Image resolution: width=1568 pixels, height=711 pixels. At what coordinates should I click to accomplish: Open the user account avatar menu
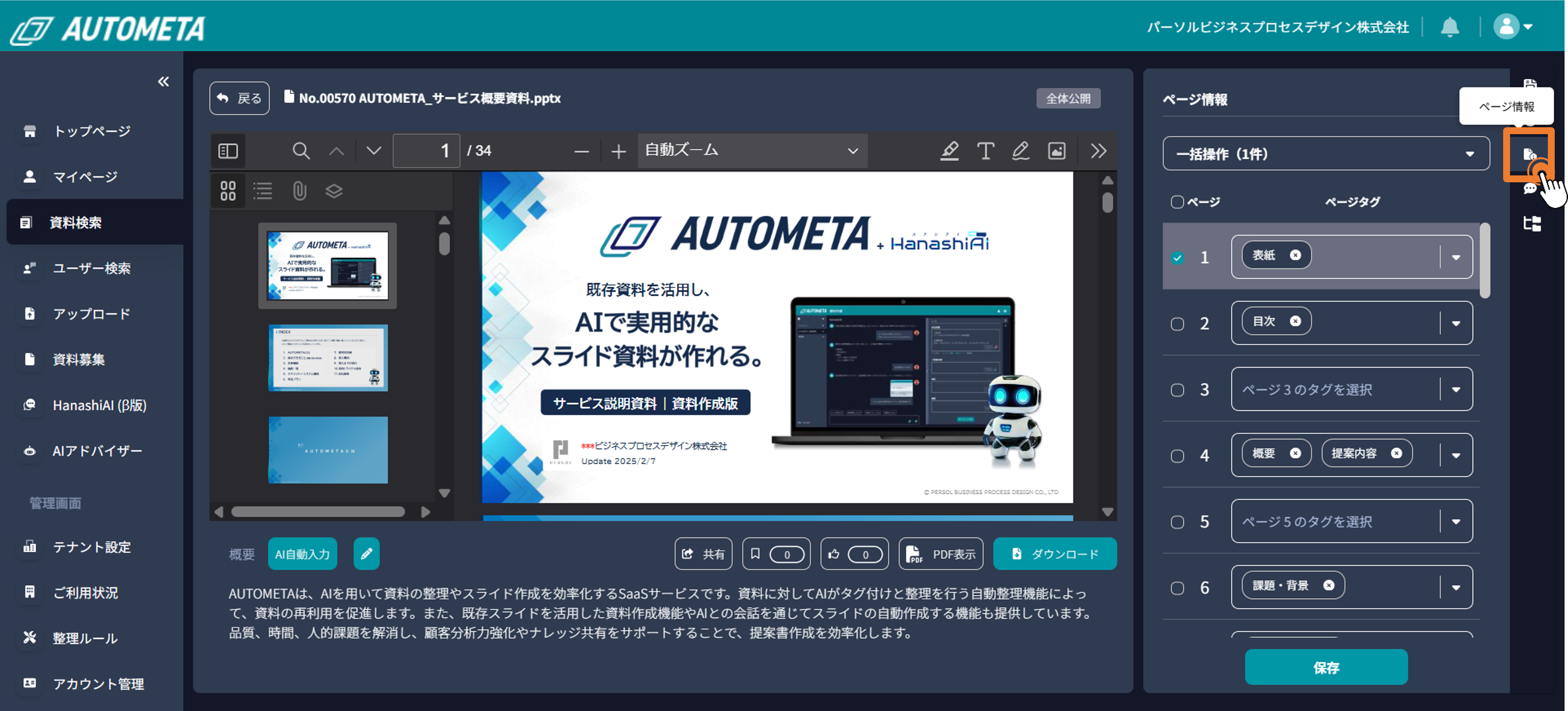pos(1512,27)
